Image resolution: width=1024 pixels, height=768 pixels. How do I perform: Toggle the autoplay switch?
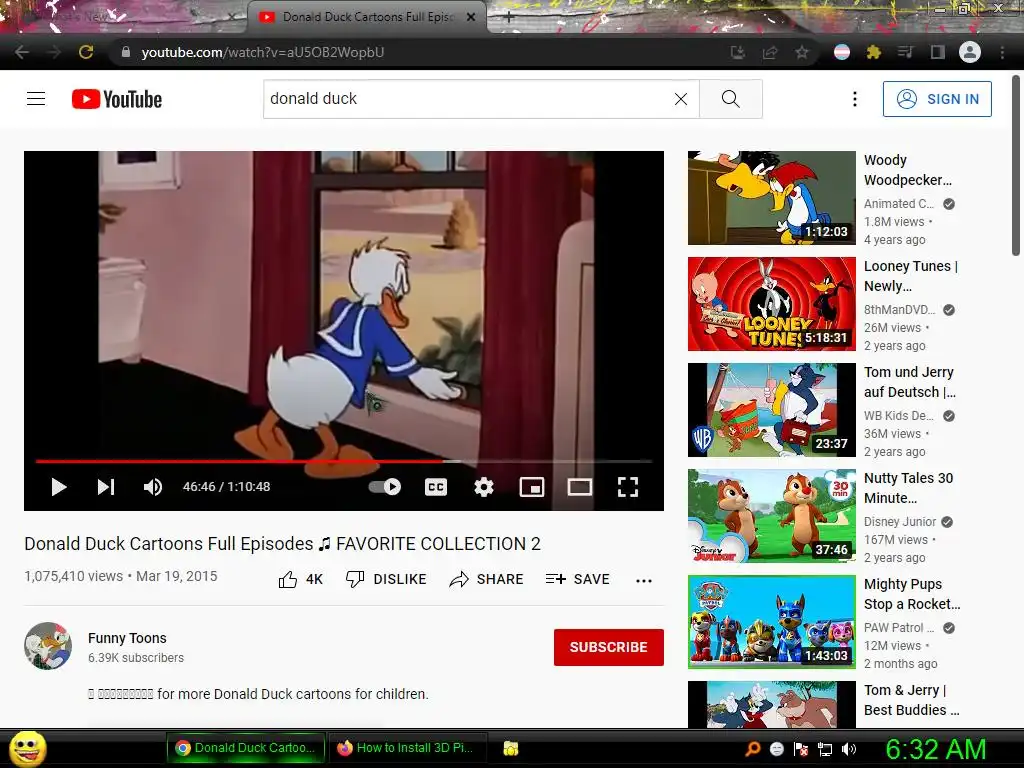385,487
